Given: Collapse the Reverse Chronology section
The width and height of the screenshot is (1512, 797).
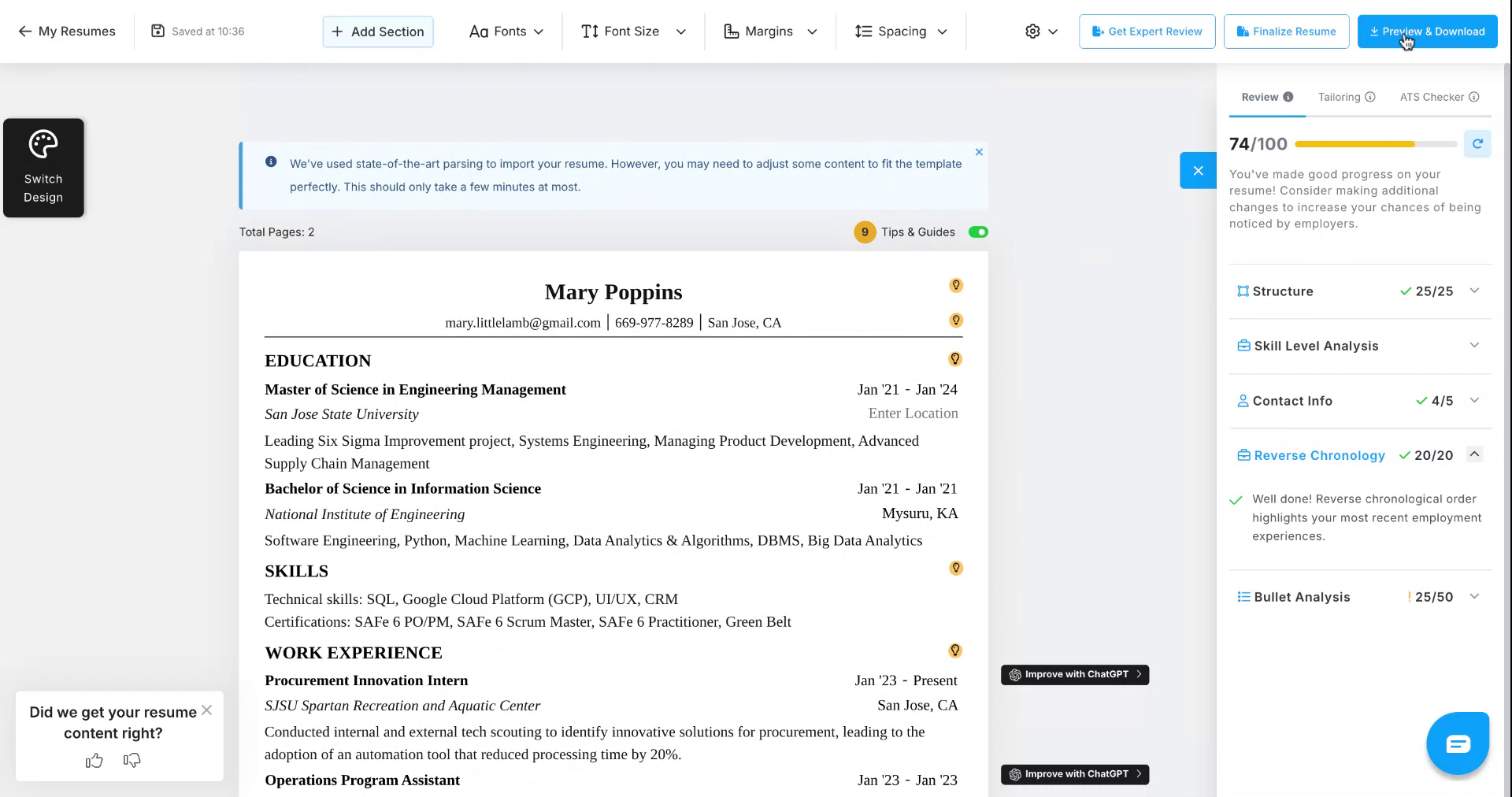Looking at the screenshot, I should pyautogui.click(x=1474, y=454).
